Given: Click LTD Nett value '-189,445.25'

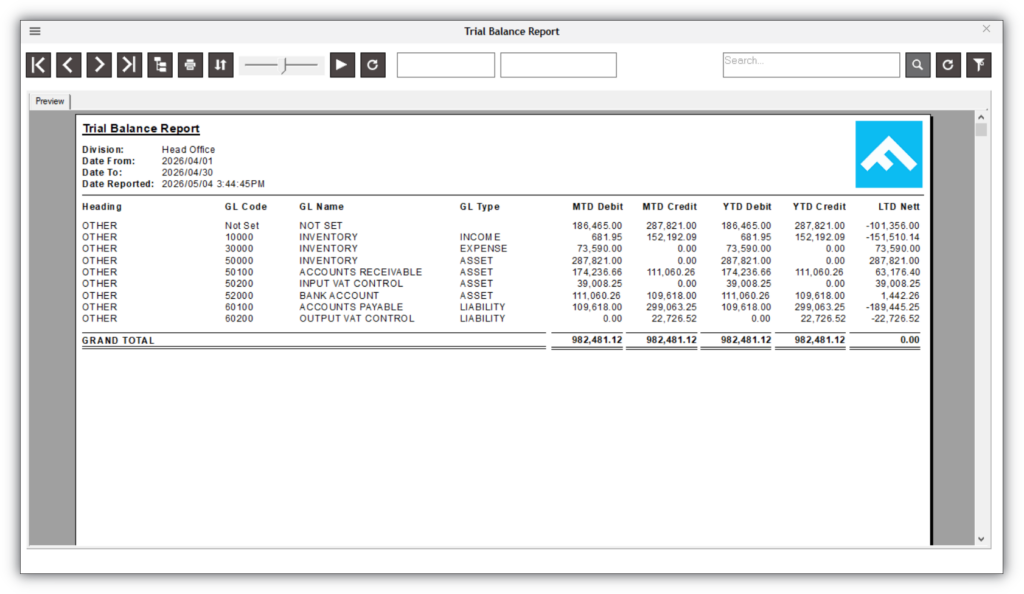Looking at the screenshot, I should pyautogui.click(x=893, y=307).
